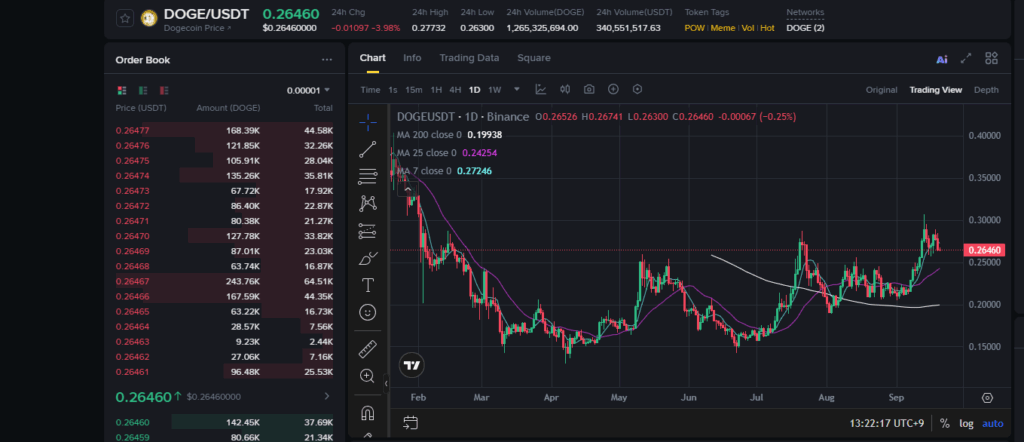Show only sell orders red view icon
Image resolution: width=1024 pixels, height=442 pixels.
click(164, 90)
